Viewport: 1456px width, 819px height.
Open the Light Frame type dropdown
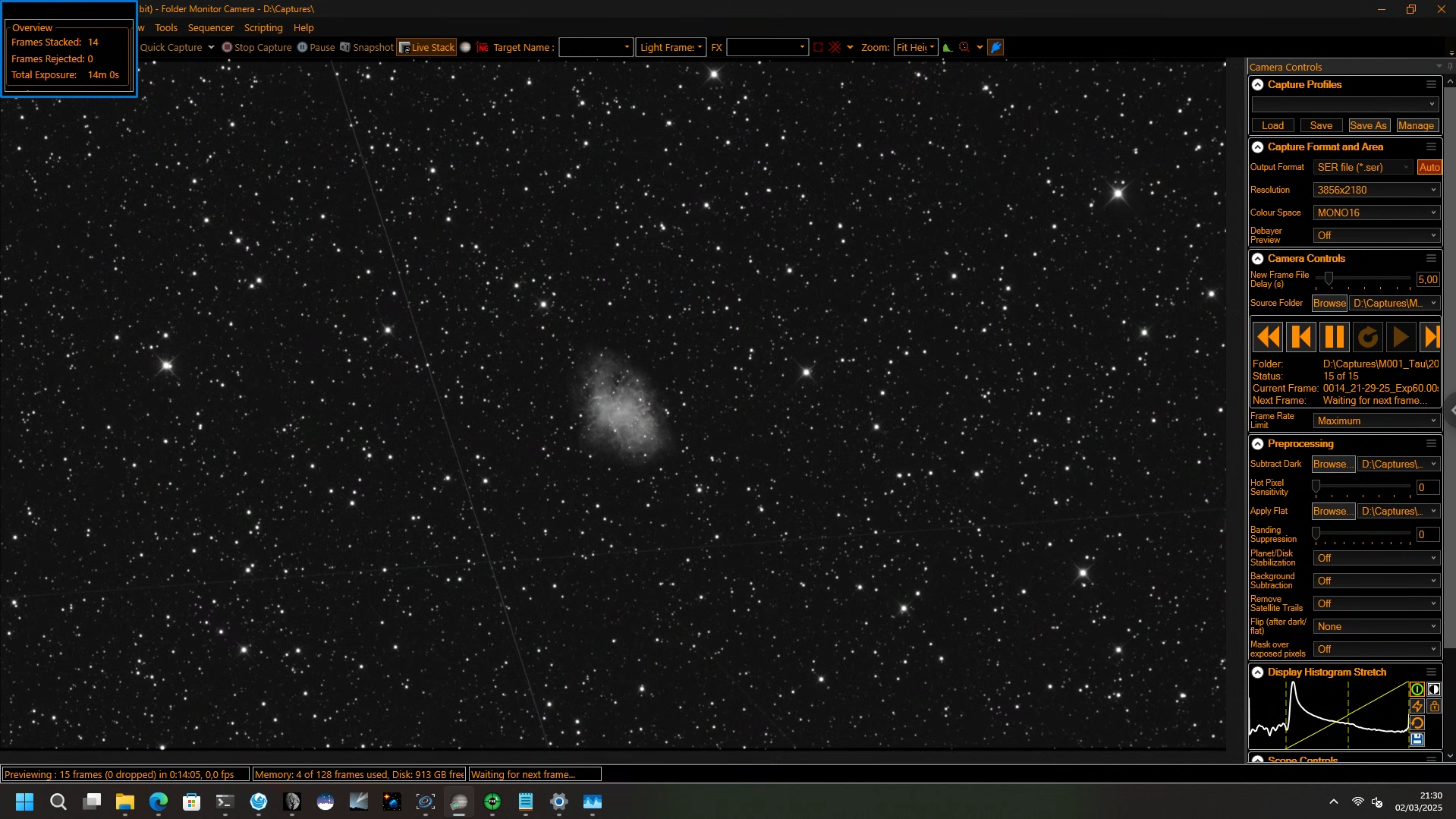coord(671,47)
